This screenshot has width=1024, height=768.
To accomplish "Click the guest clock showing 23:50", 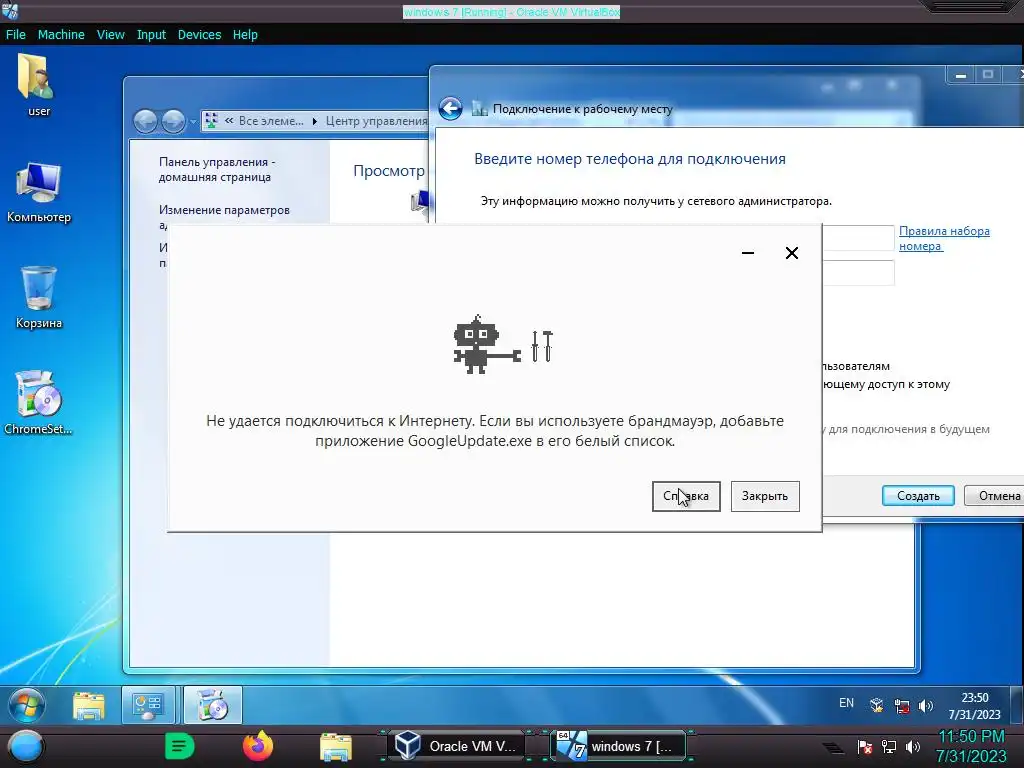I will tap(974, 706).
